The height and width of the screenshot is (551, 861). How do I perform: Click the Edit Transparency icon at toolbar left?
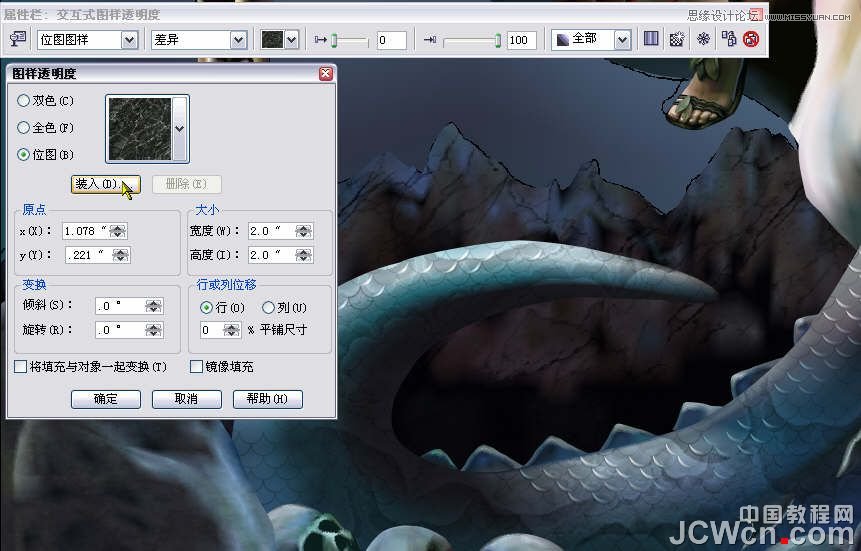pos(17,39)
